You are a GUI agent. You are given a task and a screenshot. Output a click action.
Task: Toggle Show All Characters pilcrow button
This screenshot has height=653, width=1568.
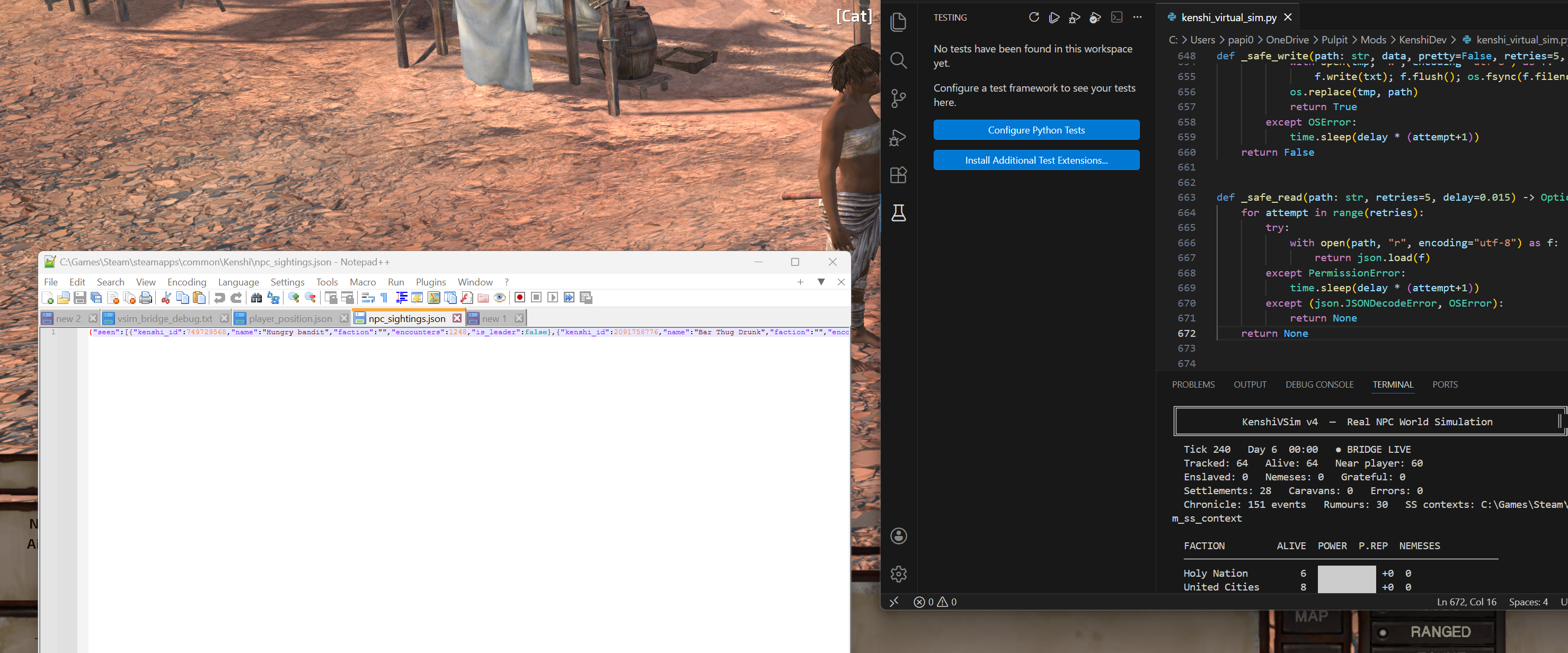coord(384,298)
